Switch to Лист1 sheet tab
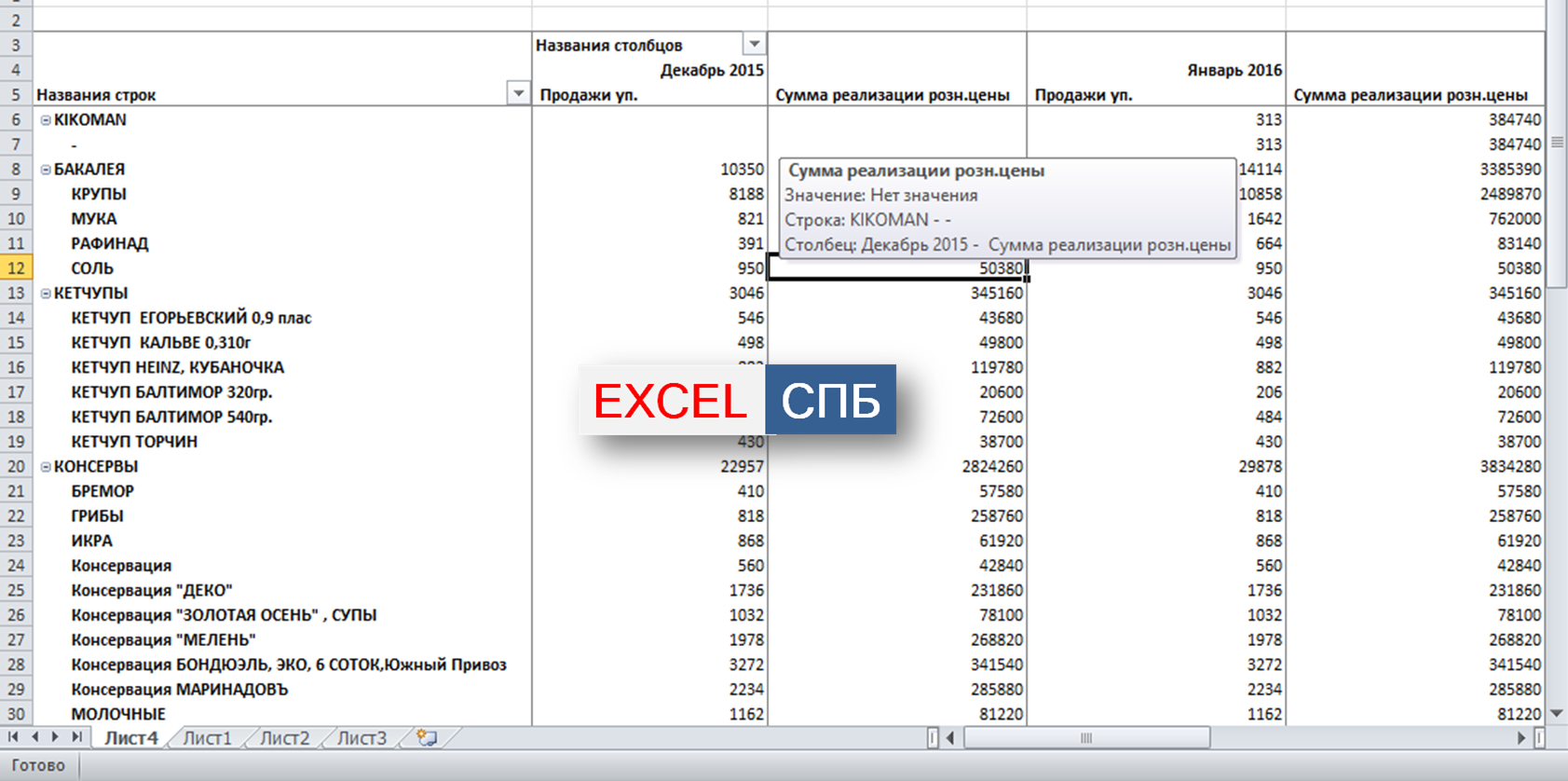The height and width of the screenshot is (781, 1568). [x=207, y=738]
